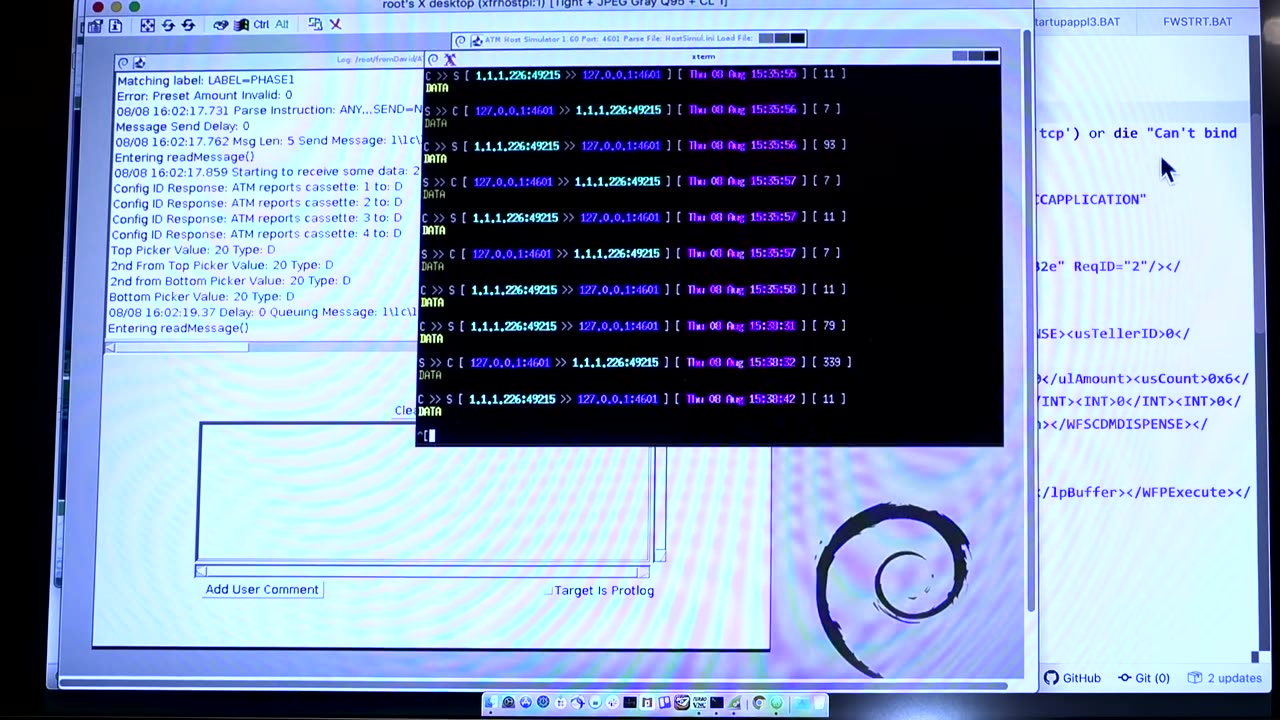Viewport: 1280px width, 720px height.
Task: Click Debian swirl icon of ATM Host Simulator window
Action: pos(460,41)
